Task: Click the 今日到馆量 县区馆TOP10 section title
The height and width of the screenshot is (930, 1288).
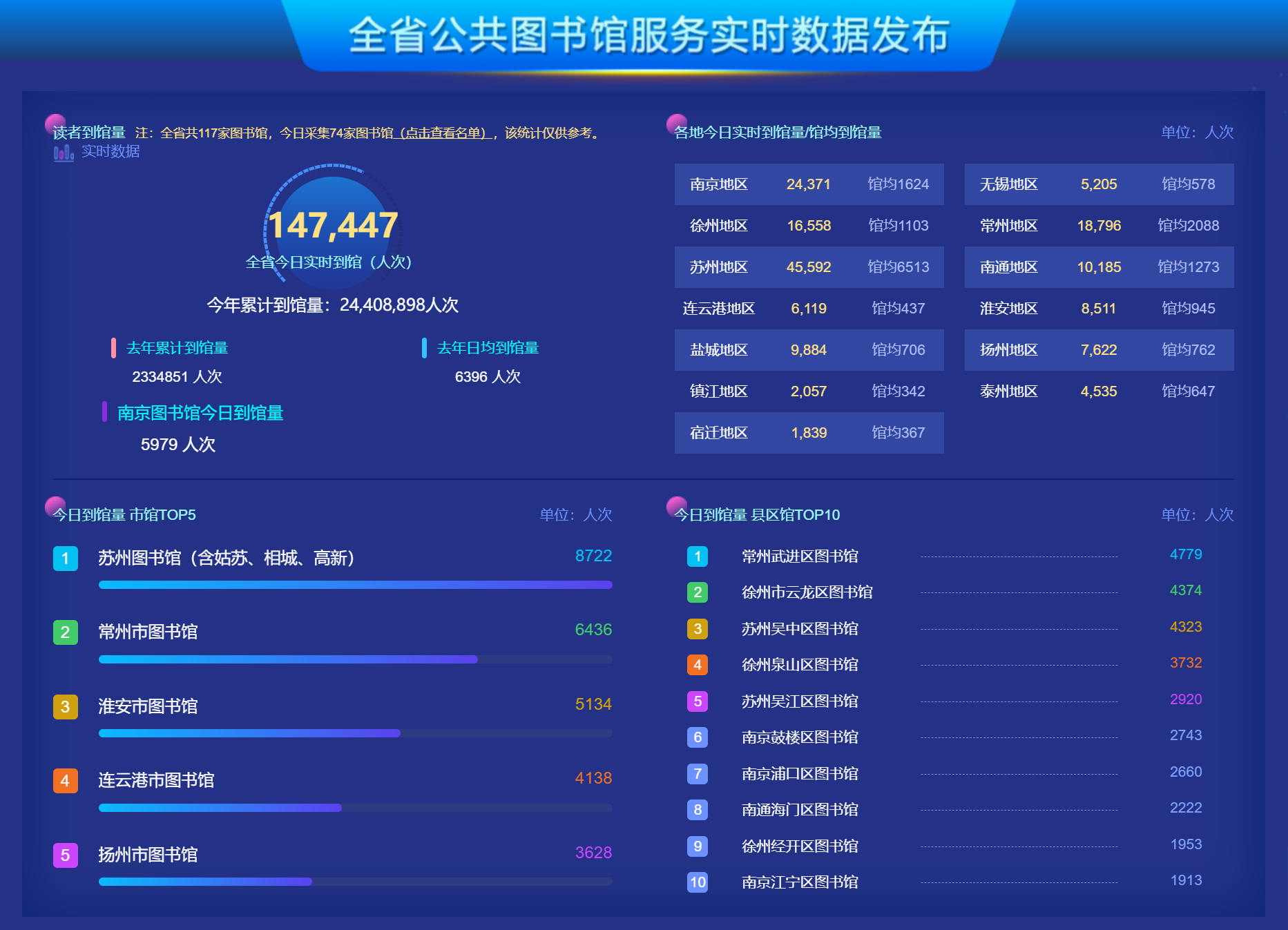Action: (757, 515)
